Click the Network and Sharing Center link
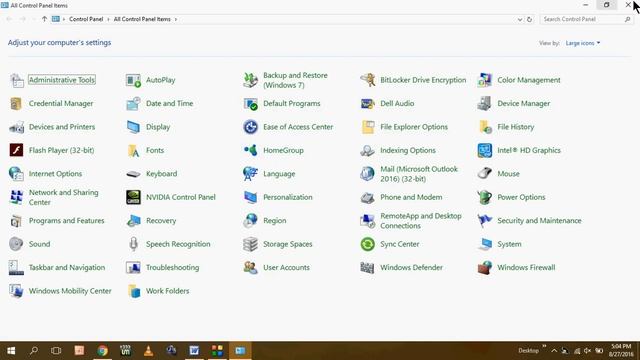640x360 pixels. pyautogui.click(x=64, y=198)
